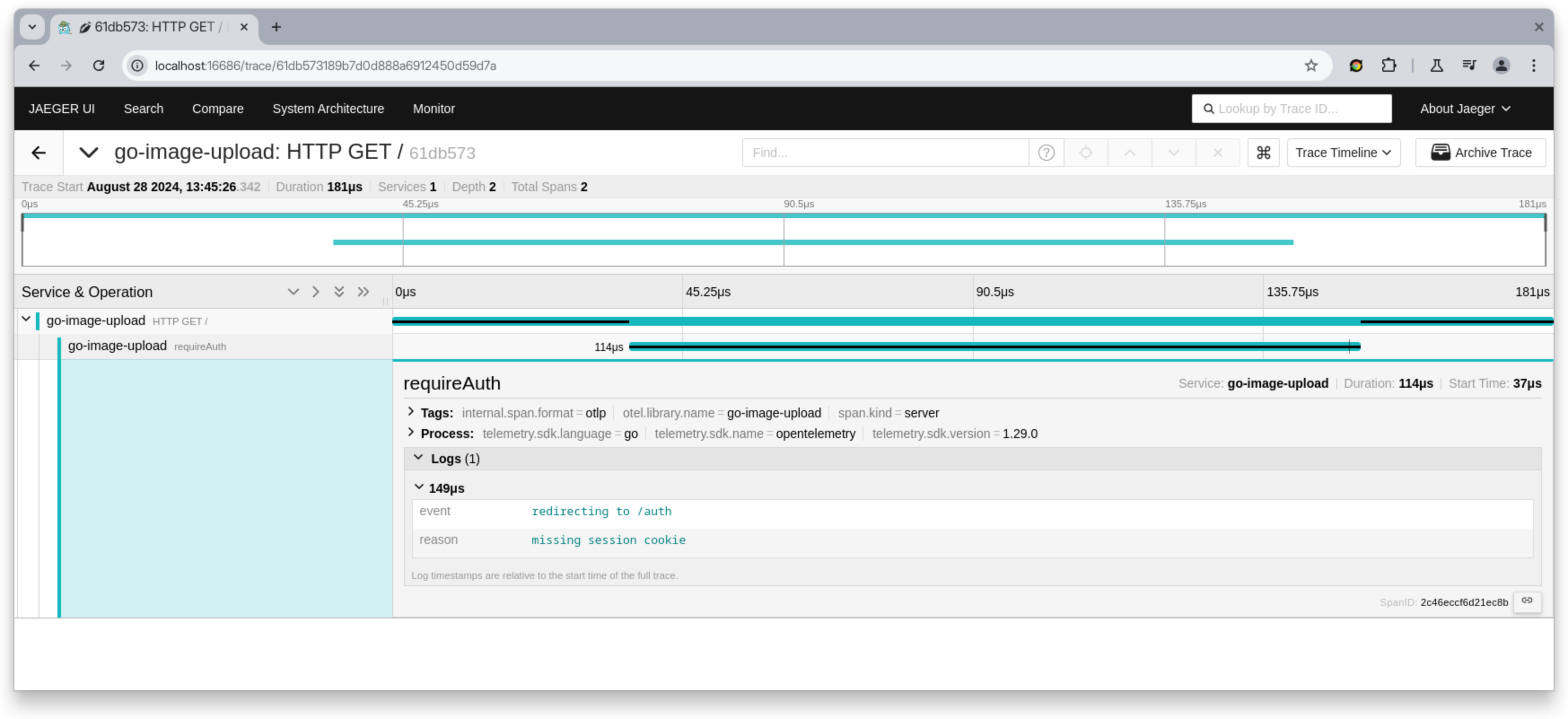Viewport: 1568px width, 719px height.
Task: Click the X icon to clear search results
Action: [1217, 153]
